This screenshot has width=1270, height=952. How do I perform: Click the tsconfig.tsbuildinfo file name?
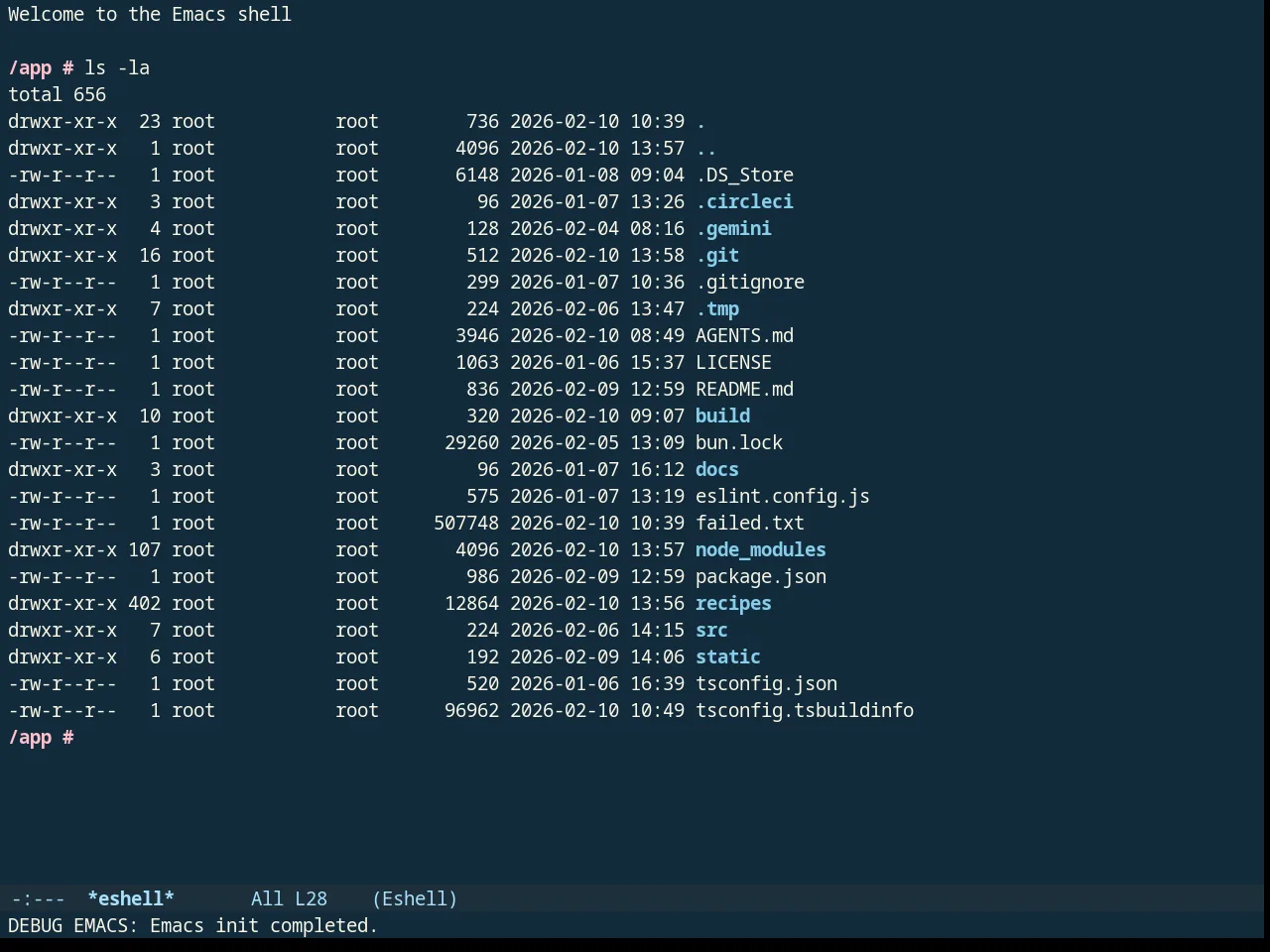point(805,710)
